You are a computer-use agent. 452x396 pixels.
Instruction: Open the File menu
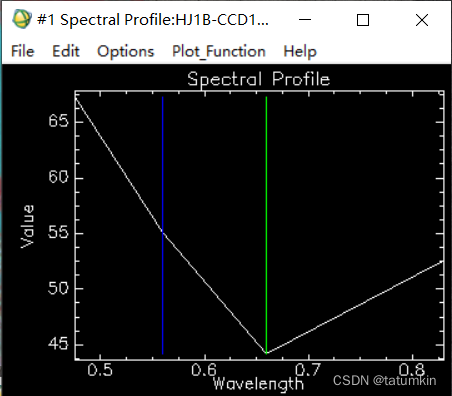click(23, 51)
